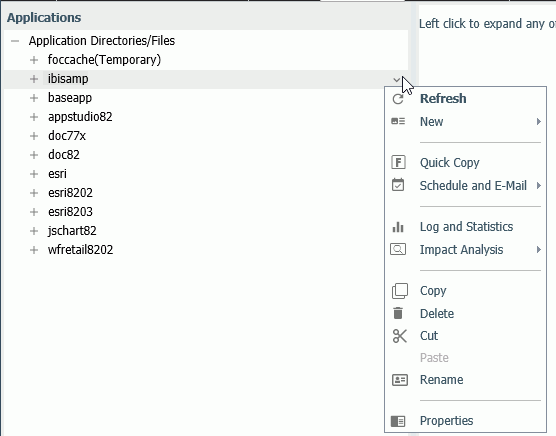Expand the appstudio82 folder
This screenshot has height=436, width=556.
click(x=34, y=117)
